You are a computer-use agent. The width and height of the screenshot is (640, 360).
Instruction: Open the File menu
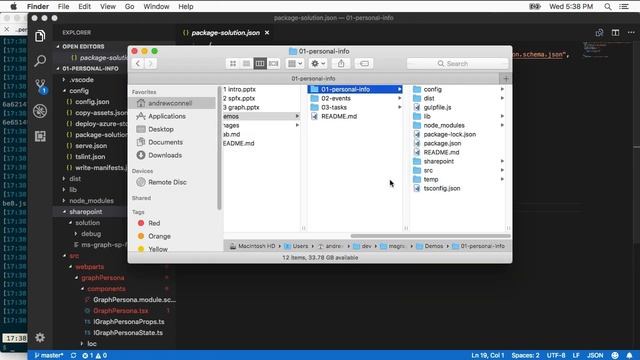click(63, 7)
